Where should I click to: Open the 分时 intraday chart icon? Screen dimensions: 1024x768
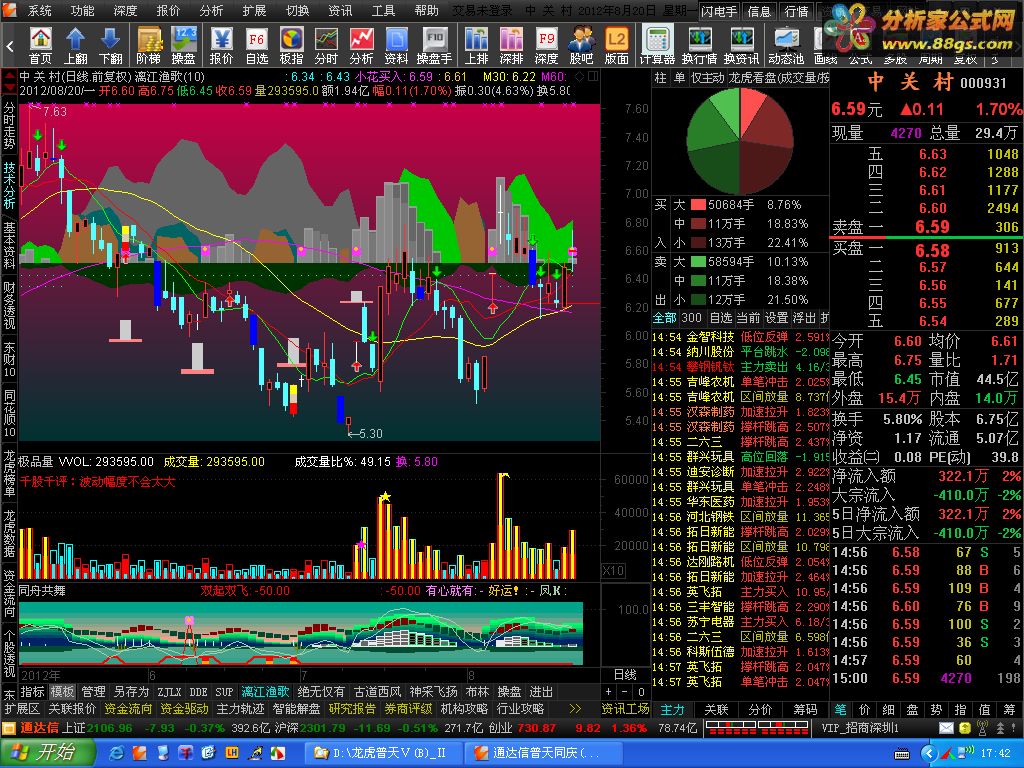[x=326, y=45]
